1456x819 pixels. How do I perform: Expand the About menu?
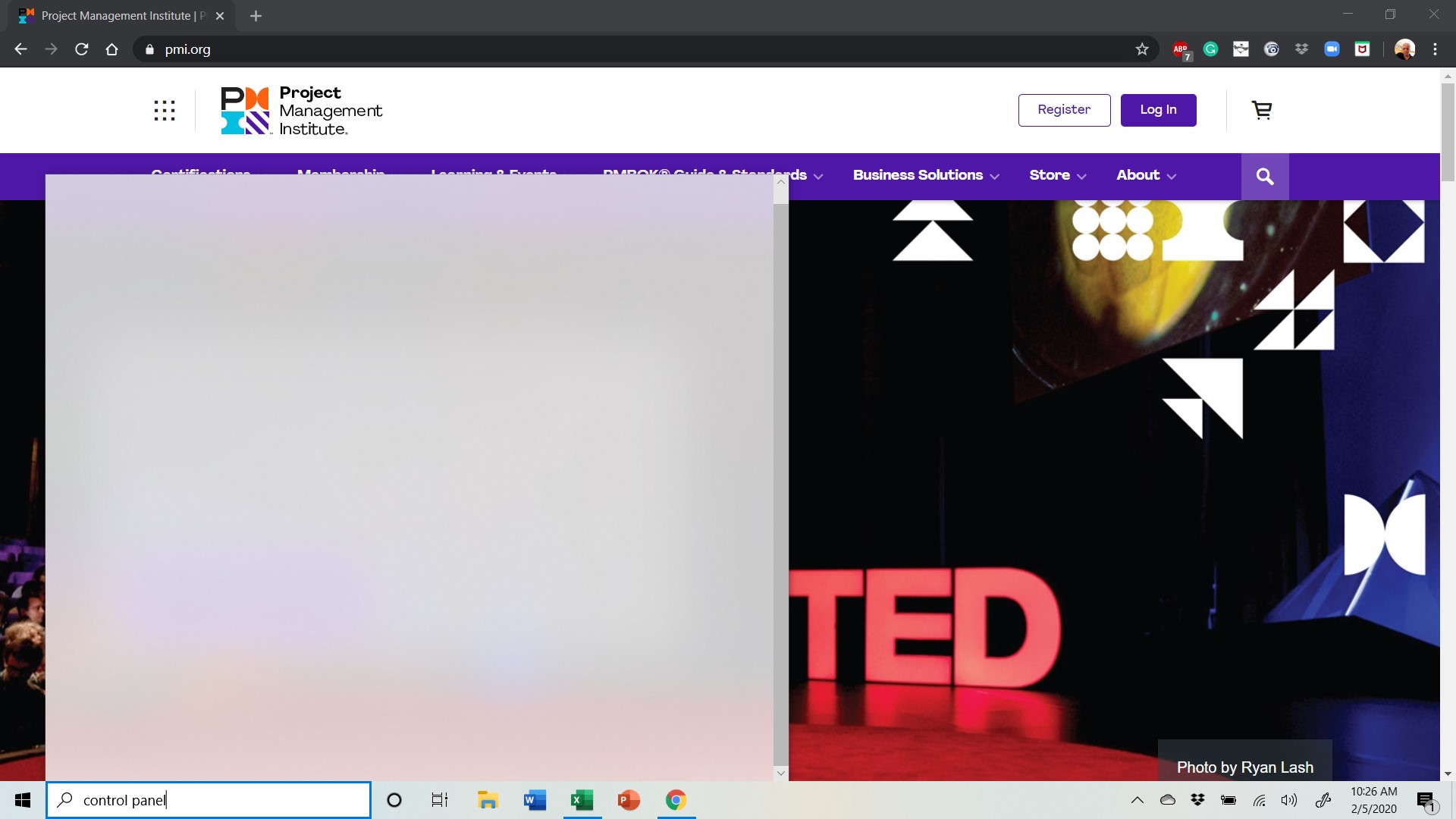(1146, 175)
